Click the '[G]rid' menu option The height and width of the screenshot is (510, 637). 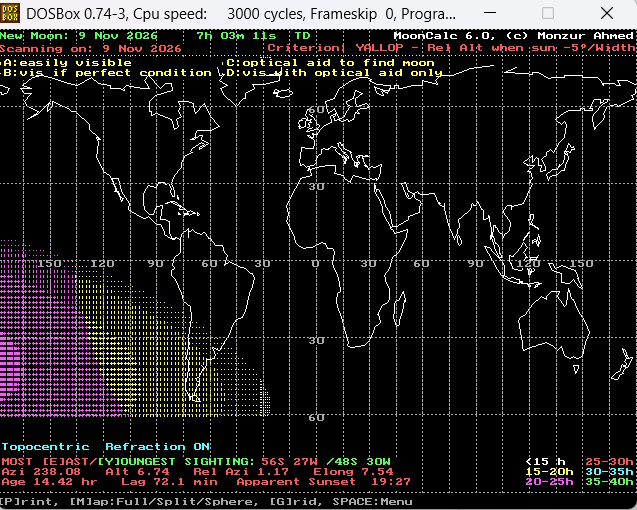(x=297, y=502)
